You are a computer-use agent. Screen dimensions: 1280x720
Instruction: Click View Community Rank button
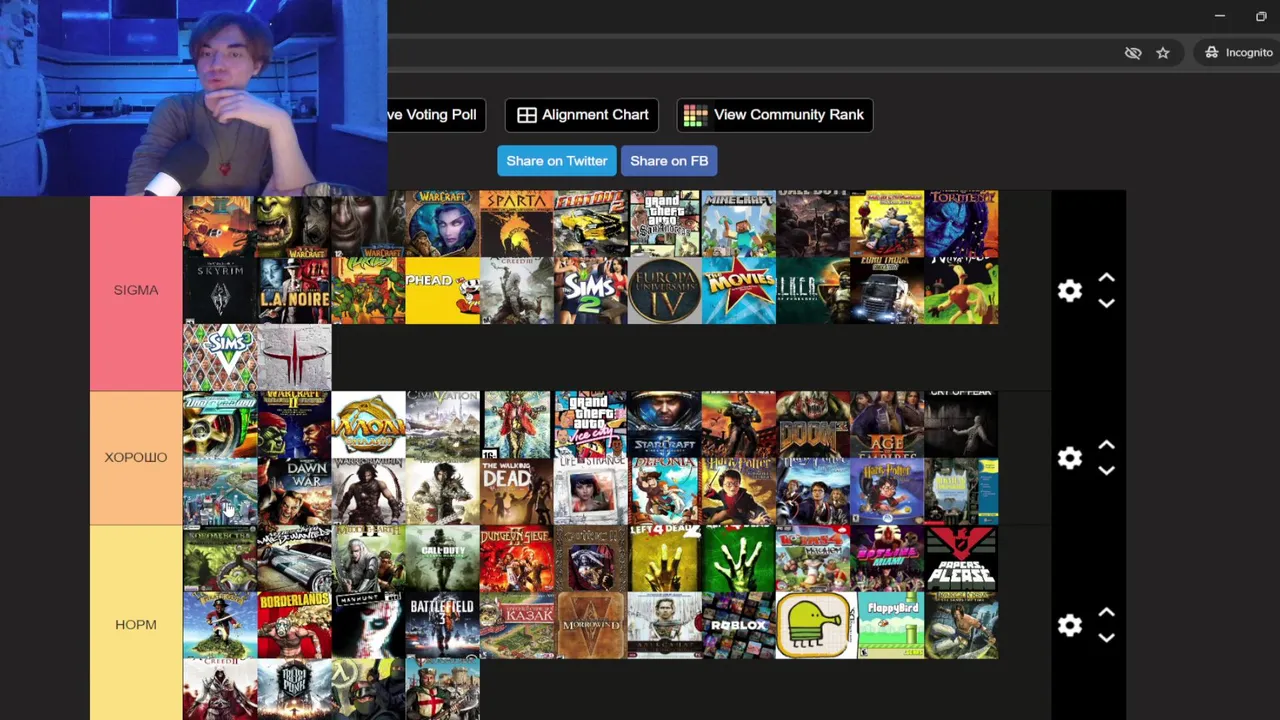click(x=774, y=115)
